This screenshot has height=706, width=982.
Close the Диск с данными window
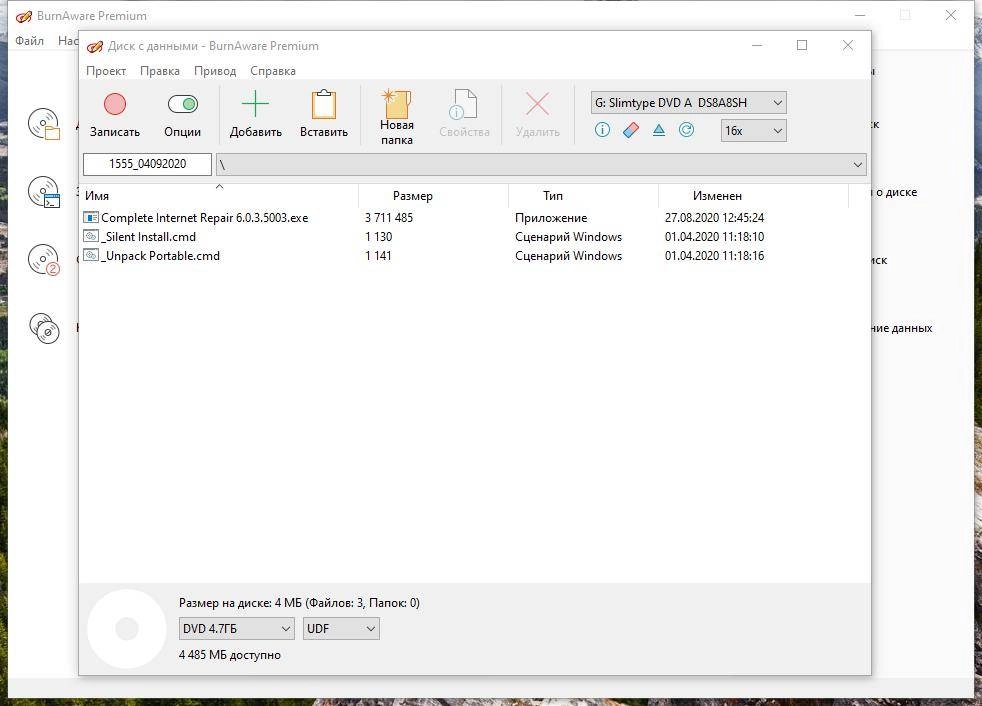click(x=847, y=45)
